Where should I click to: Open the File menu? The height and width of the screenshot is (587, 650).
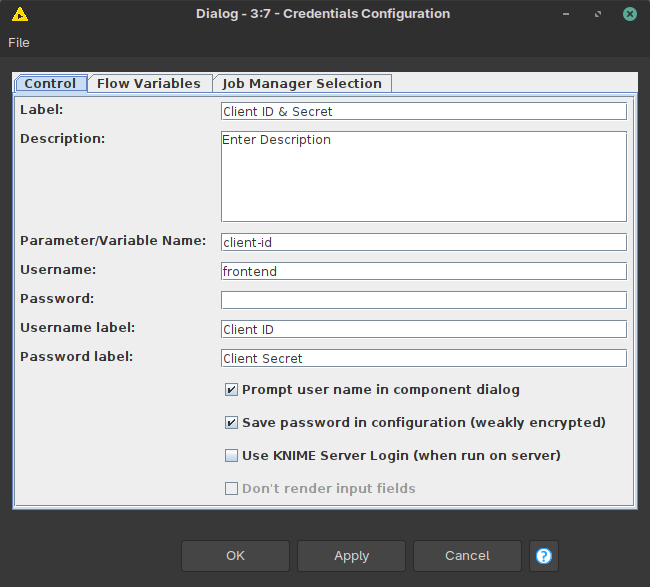19,42
